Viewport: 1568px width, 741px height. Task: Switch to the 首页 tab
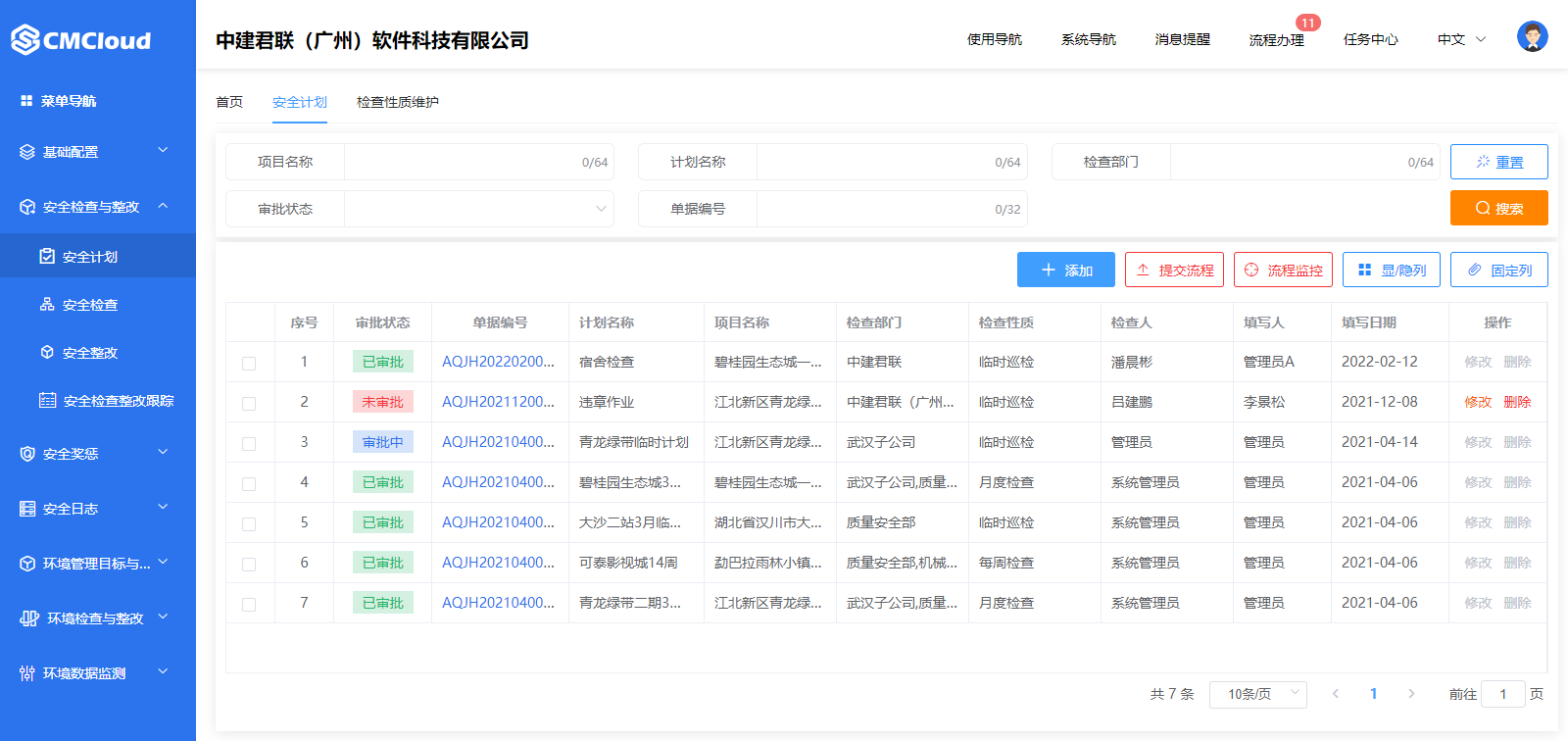(229, 102)
